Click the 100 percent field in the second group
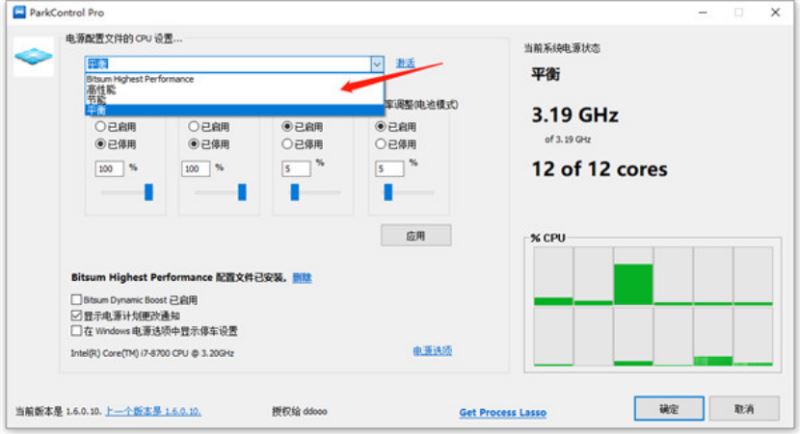This screenshot has width=800, height=434. tap(195, 169)
